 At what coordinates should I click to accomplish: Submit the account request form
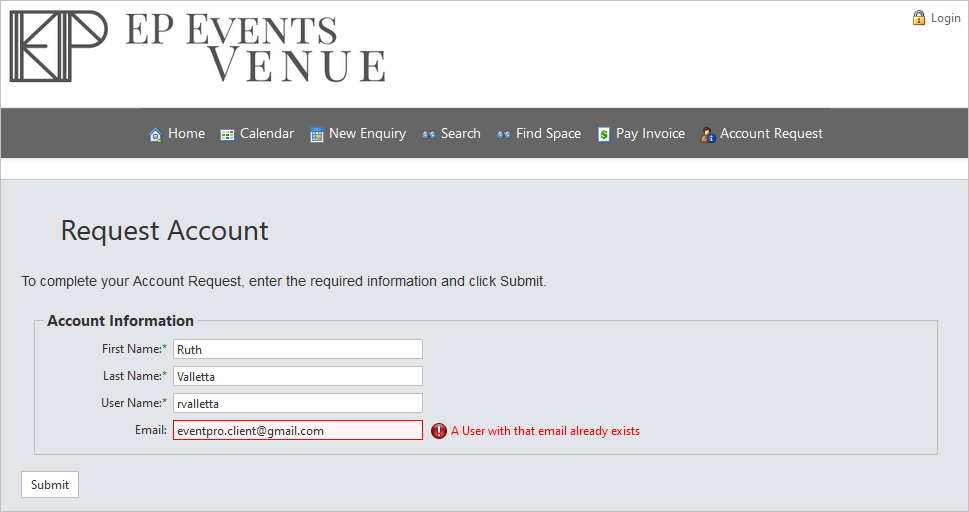(x=50, y=484)
